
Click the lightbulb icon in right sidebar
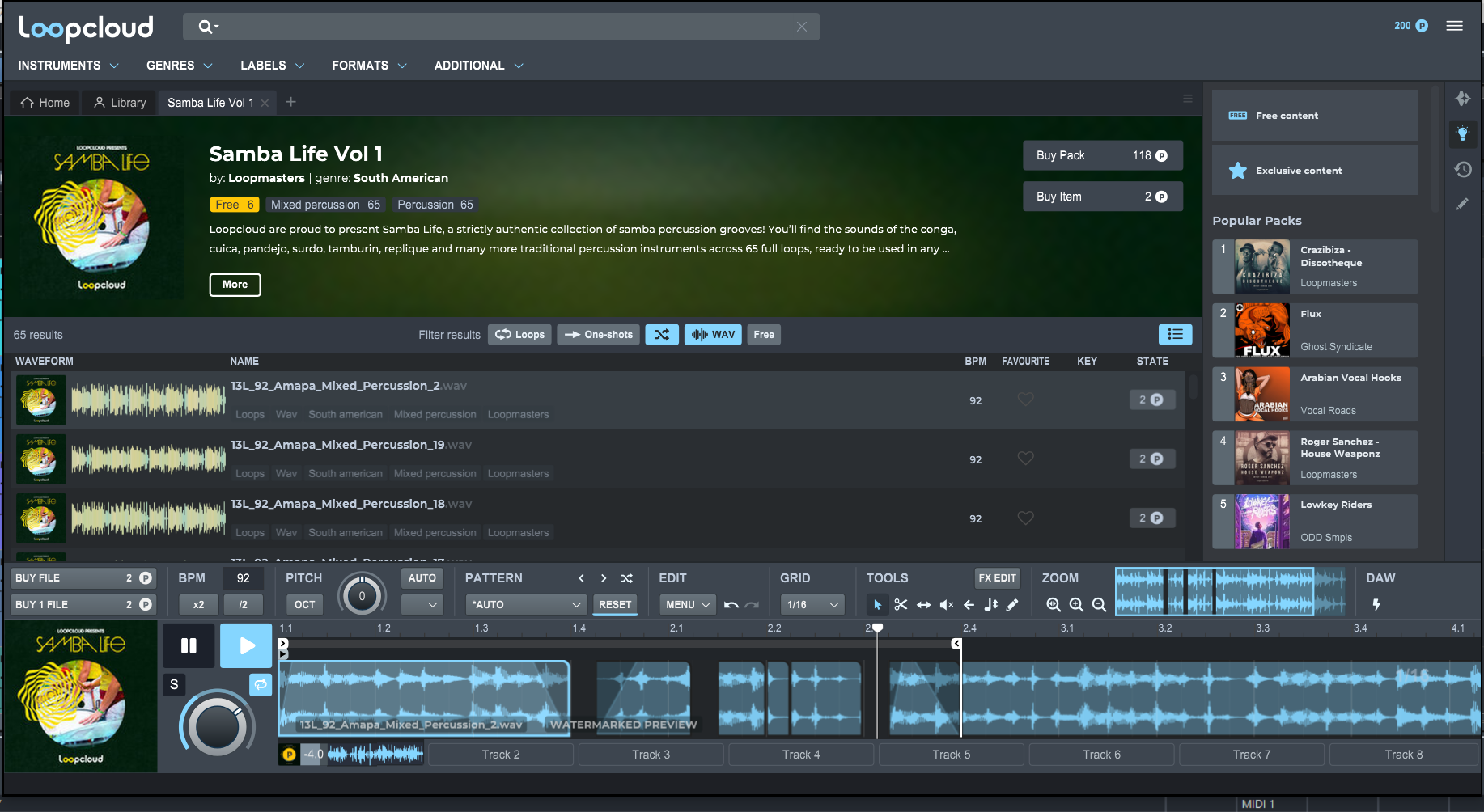1462,133
